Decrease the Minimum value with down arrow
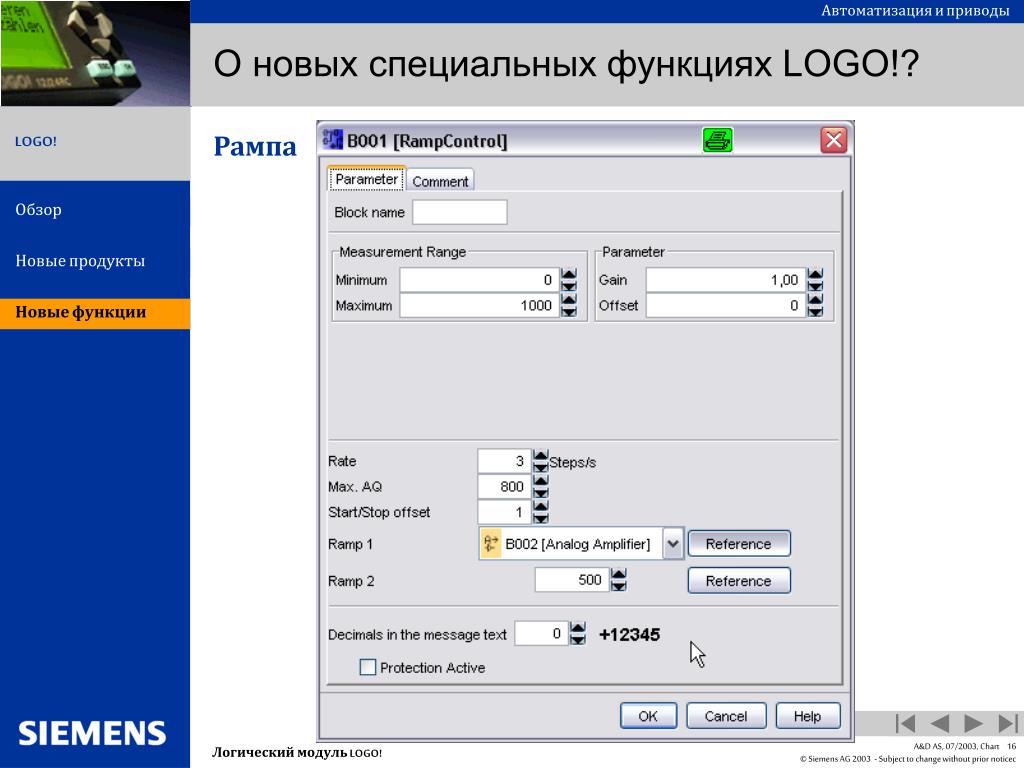This screenshot has height=768, width=1024. tap(569, 286)
